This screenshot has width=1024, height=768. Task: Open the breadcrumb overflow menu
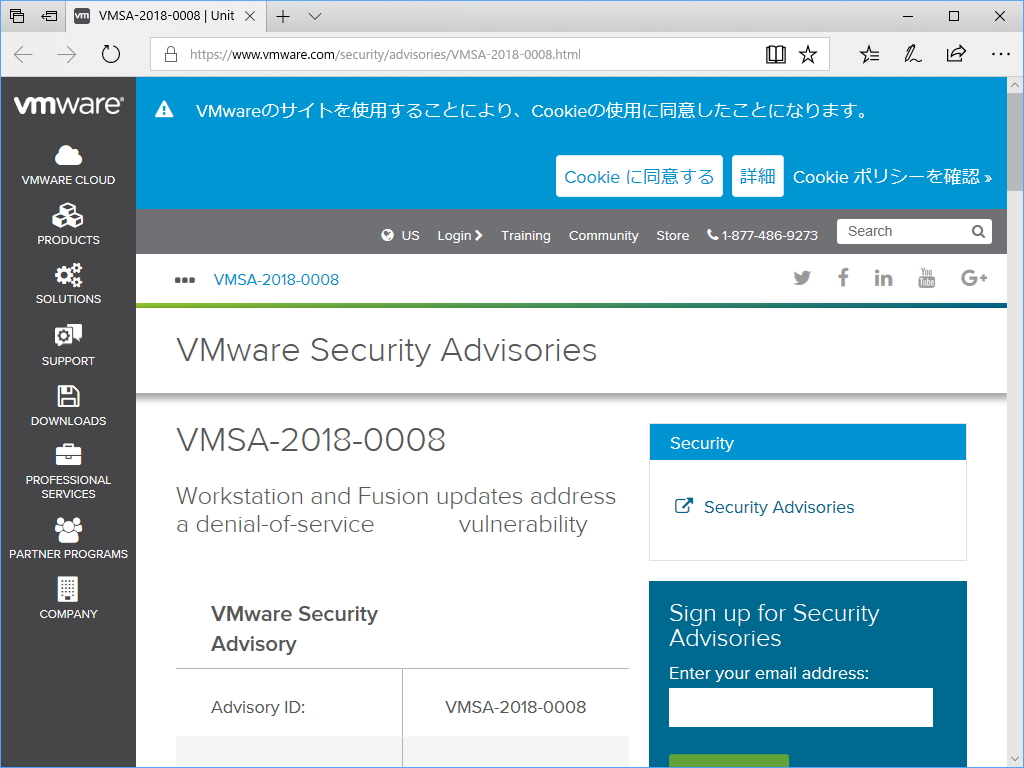pyautogui.click(x=185, y=280)
